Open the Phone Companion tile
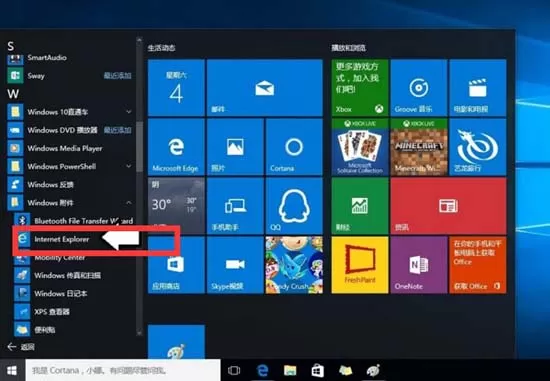This screenshot has height=381, width=550. pyautogui.click(x=235, y=206)
